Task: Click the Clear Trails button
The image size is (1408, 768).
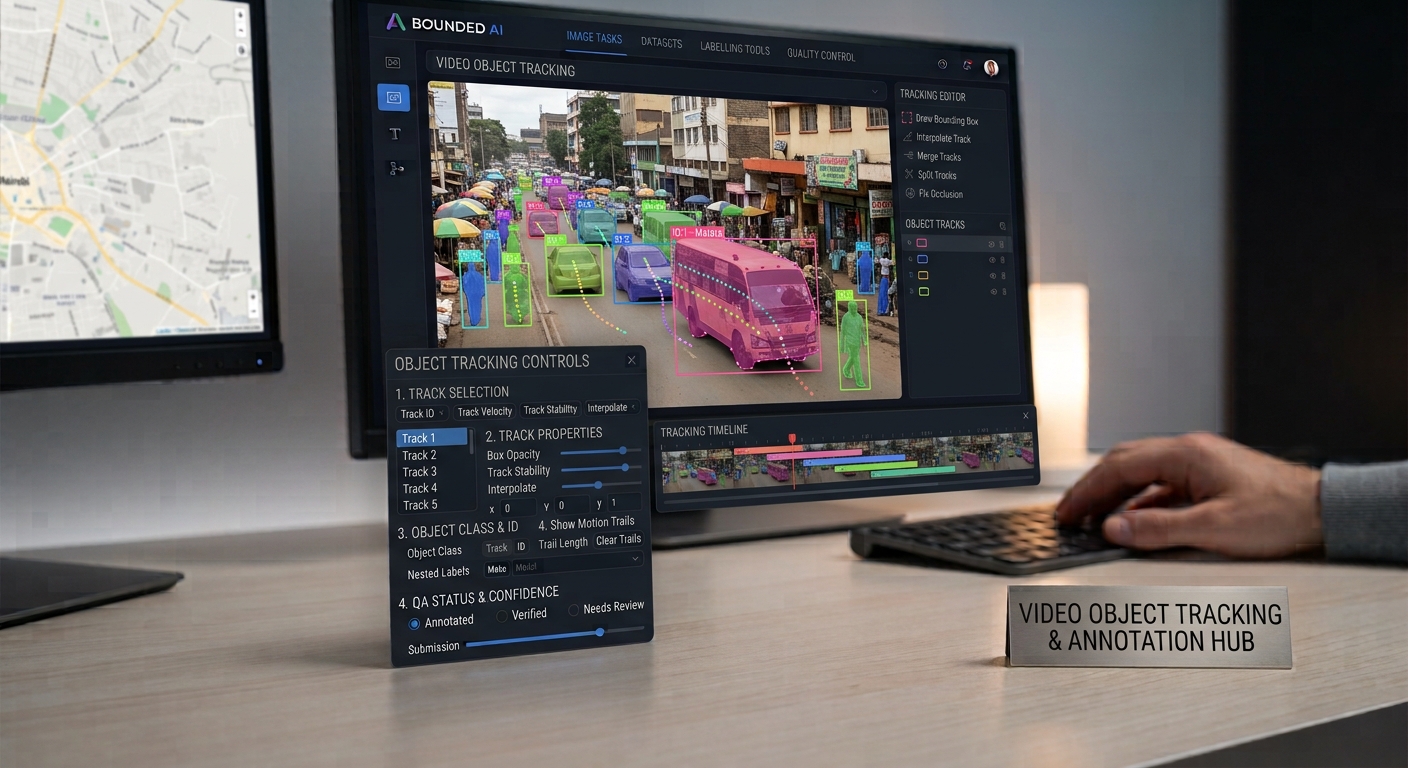Action: coord(619,540)
